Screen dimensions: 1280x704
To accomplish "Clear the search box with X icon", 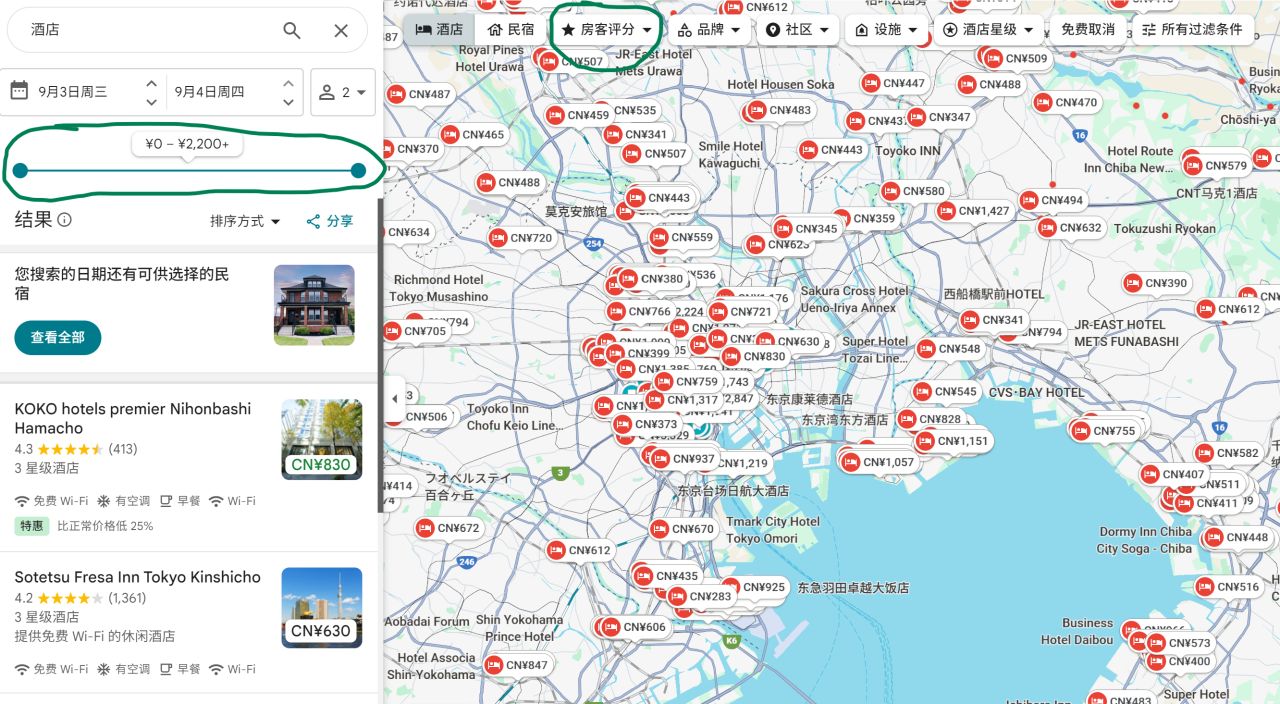I will pos(341,31).
